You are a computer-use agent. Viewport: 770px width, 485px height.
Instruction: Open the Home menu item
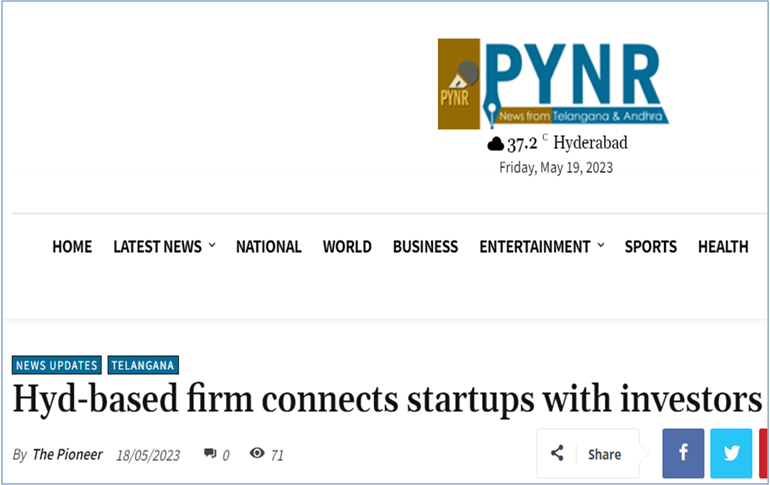click(x=72, y=246)
